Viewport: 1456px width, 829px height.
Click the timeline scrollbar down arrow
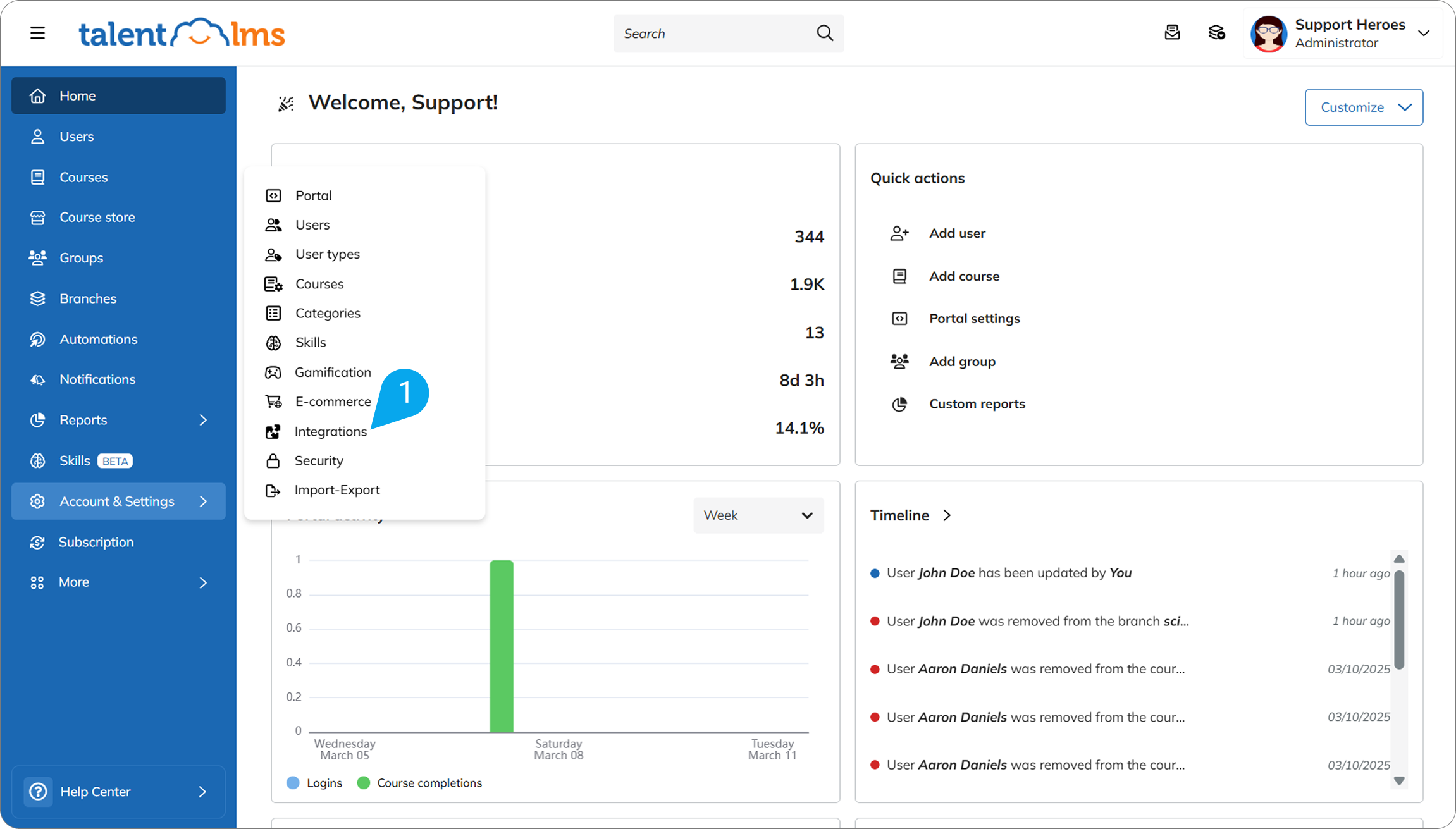point(1399,780)
